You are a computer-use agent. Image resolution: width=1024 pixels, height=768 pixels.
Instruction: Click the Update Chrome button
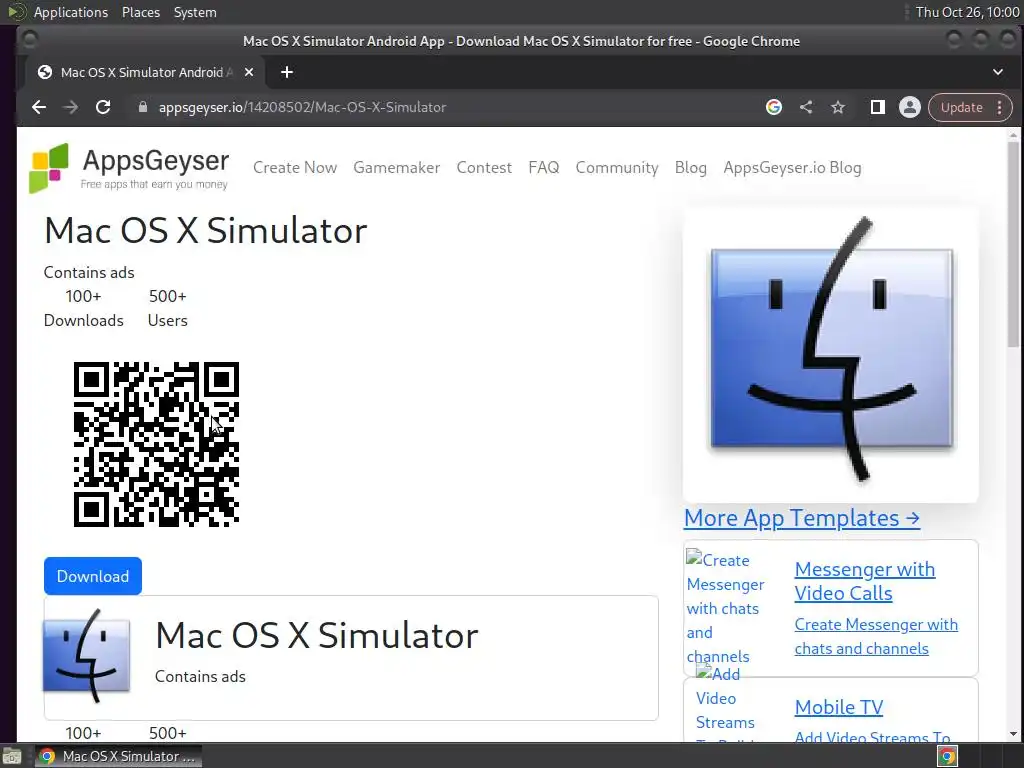(x=961, y=107)
